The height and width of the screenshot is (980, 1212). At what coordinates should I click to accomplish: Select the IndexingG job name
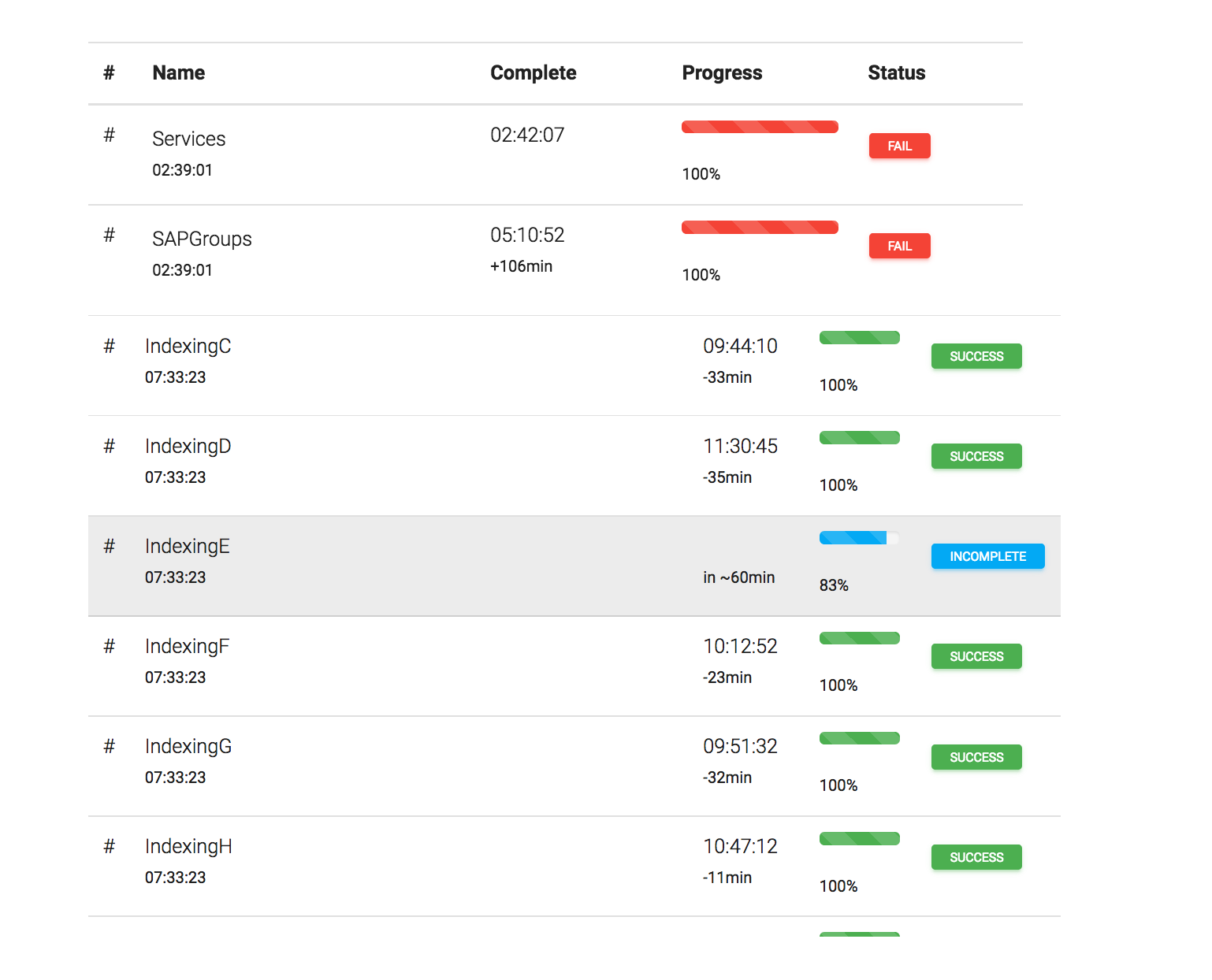[188, 747]
